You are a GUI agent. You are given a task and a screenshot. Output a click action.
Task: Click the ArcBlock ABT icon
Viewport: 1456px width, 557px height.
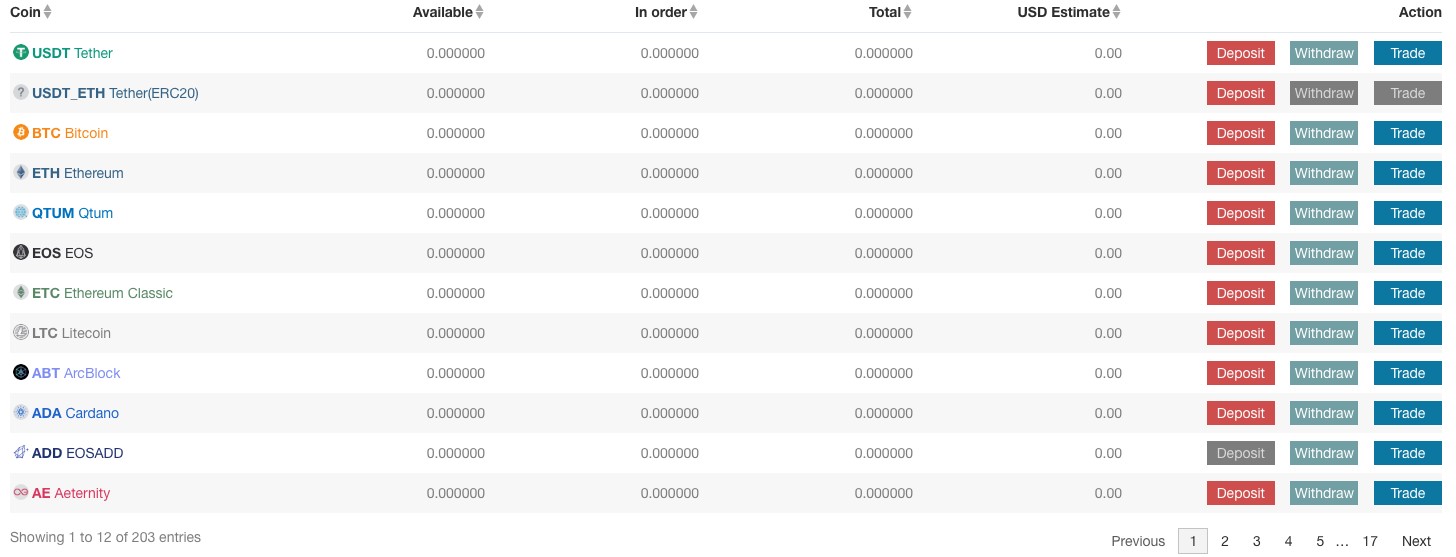pos(20,373)
